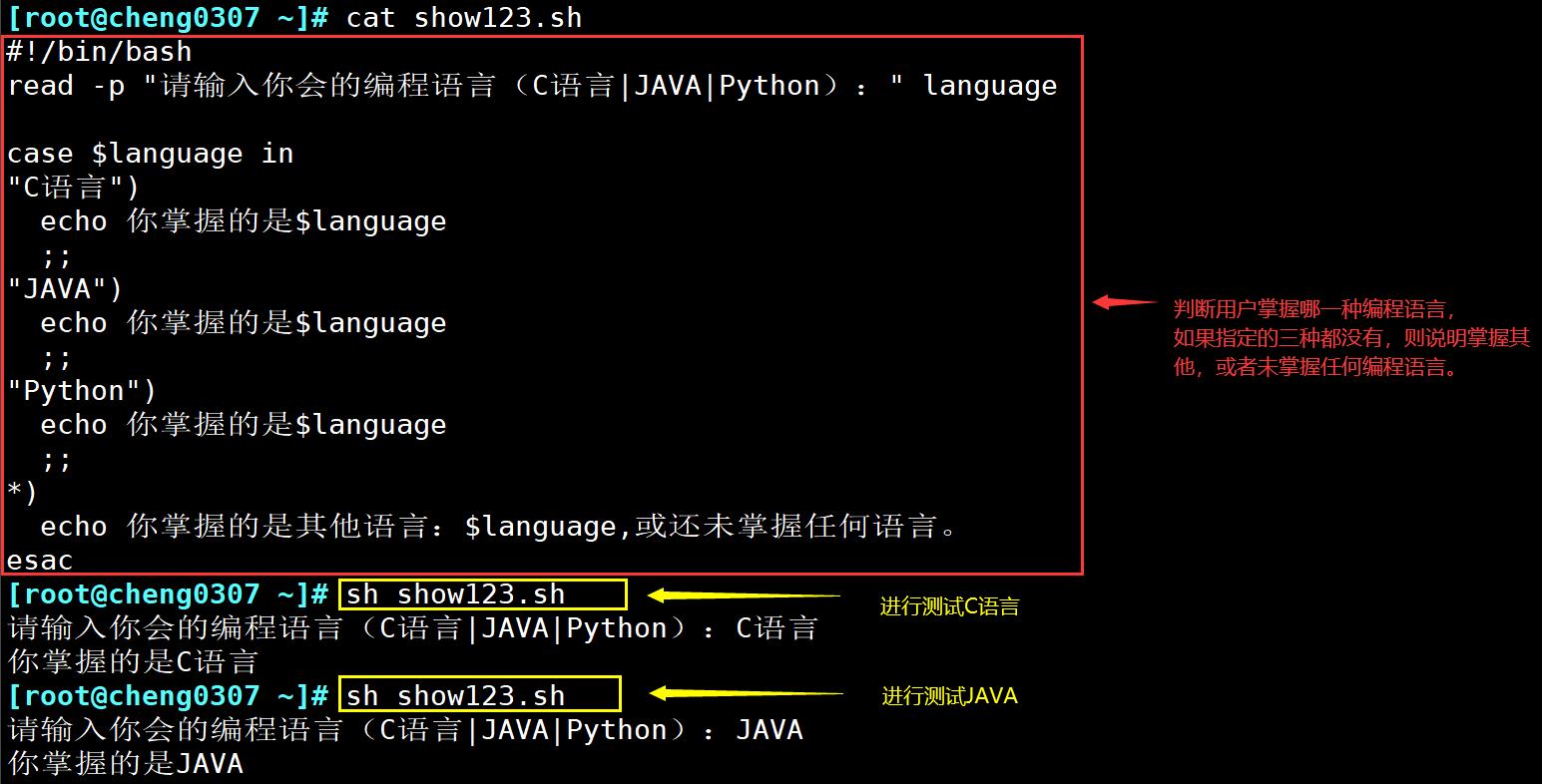
Task: Click the "esac" closing keyword
Action: tap(41, 561)
